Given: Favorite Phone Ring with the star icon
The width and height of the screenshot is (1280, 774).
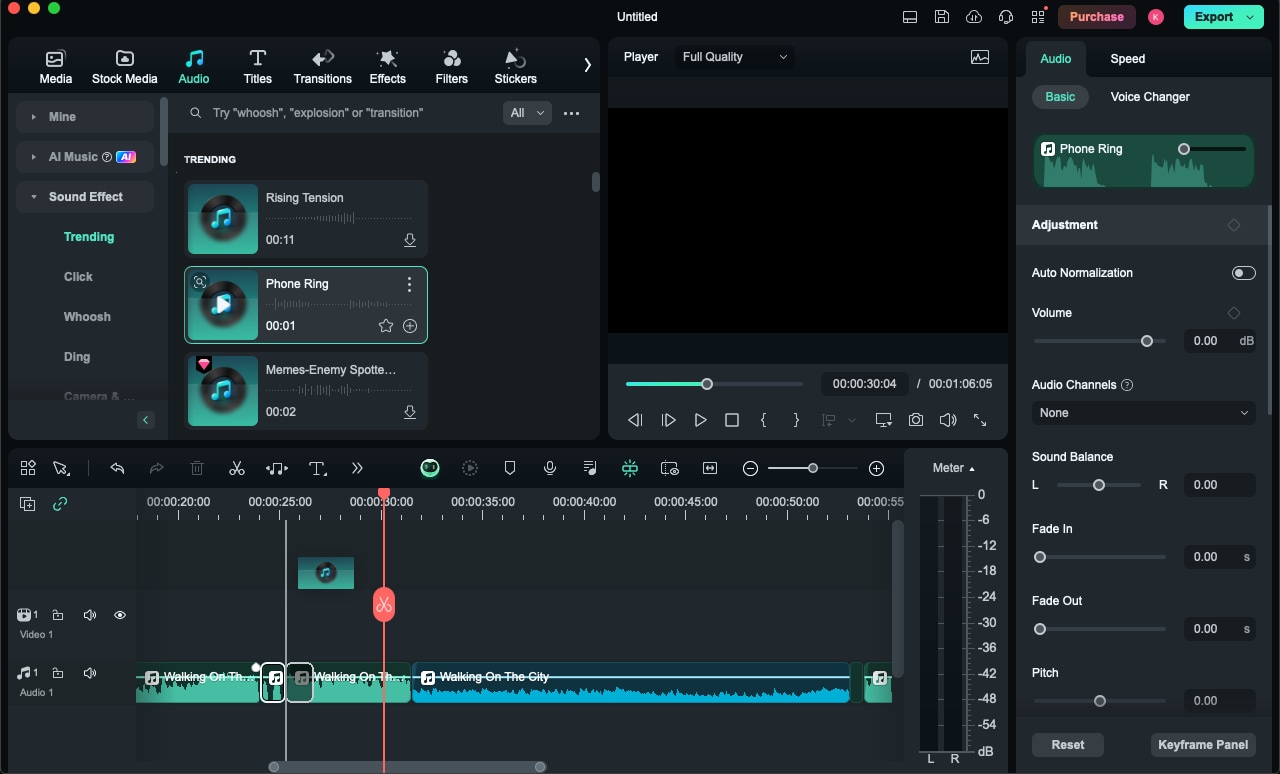Looking at the screenshot, I should click(386, 326).
